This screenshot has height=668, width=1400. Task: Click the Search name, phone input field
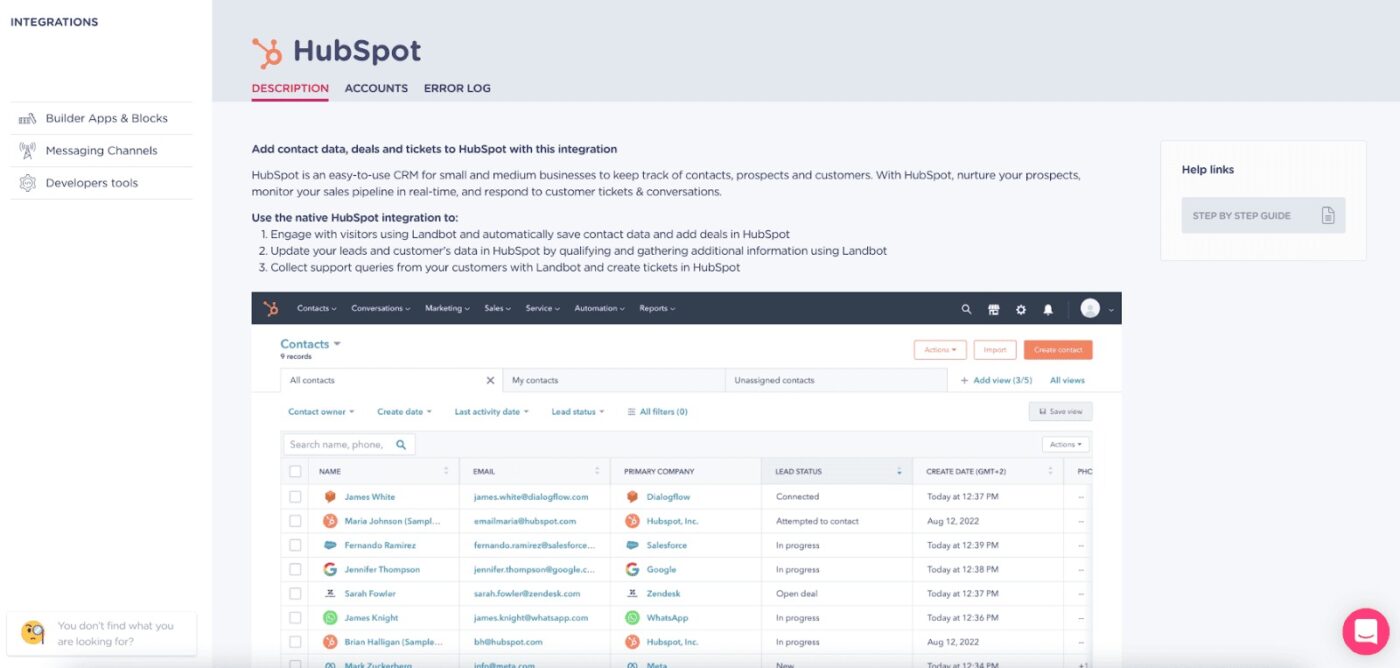[x=338, y=445]
